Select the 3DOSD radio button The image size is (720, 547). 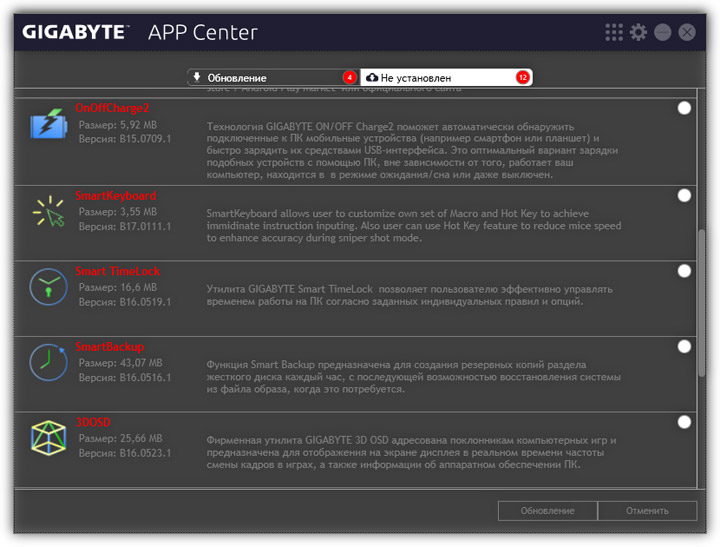[684, 422]
